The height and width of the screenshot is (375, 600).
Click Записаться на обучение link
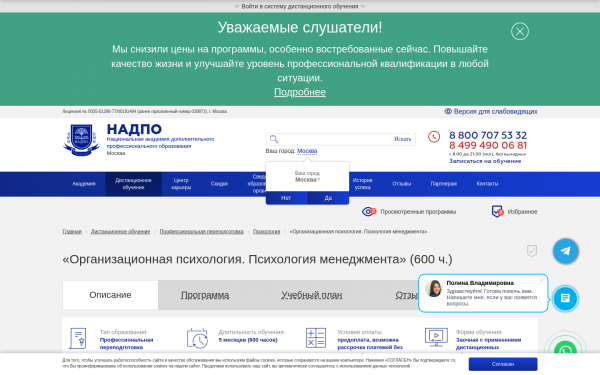[485, 161]
